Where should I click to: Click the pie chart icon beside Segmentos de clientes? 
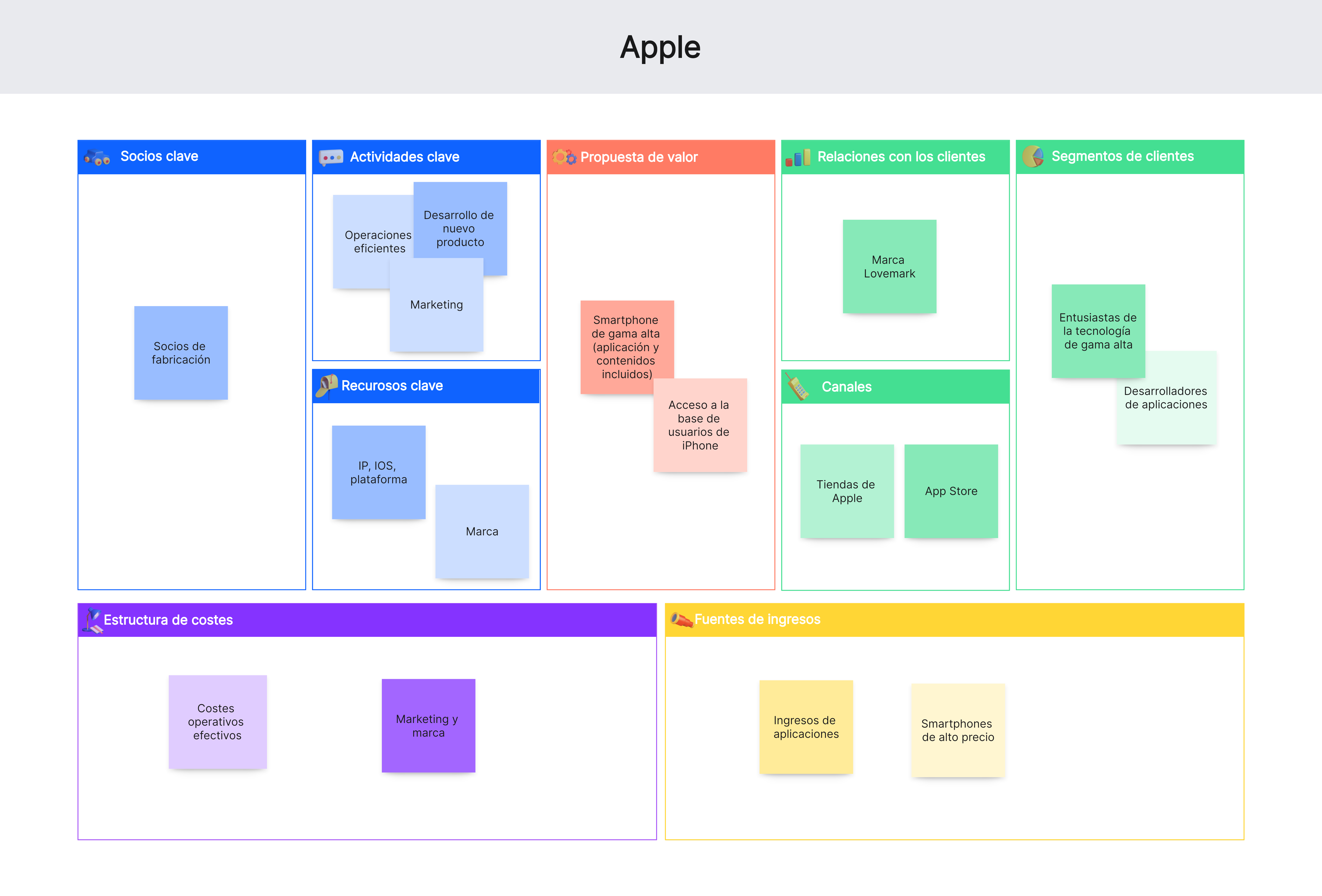[x=1033, y=156]
